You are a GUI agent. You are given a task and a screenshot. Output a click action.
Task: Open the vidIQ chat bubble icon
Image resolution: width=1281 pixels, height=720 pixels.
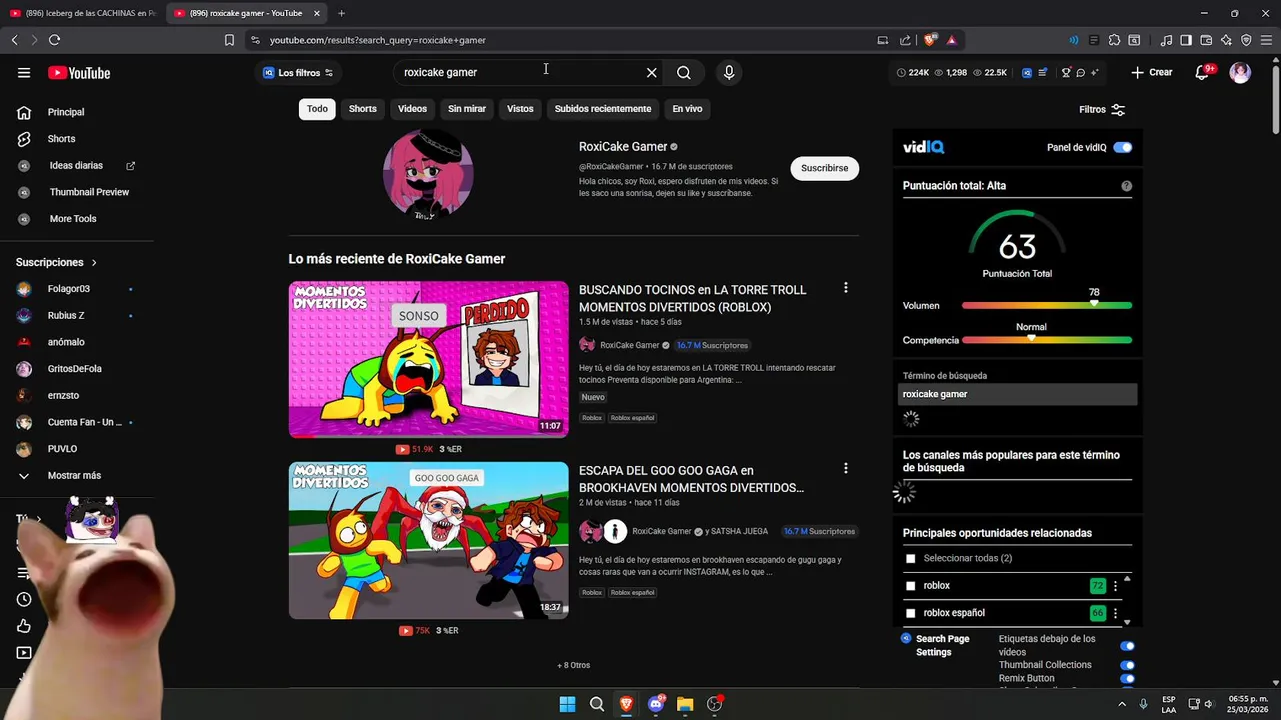[x=1080, y=72]
